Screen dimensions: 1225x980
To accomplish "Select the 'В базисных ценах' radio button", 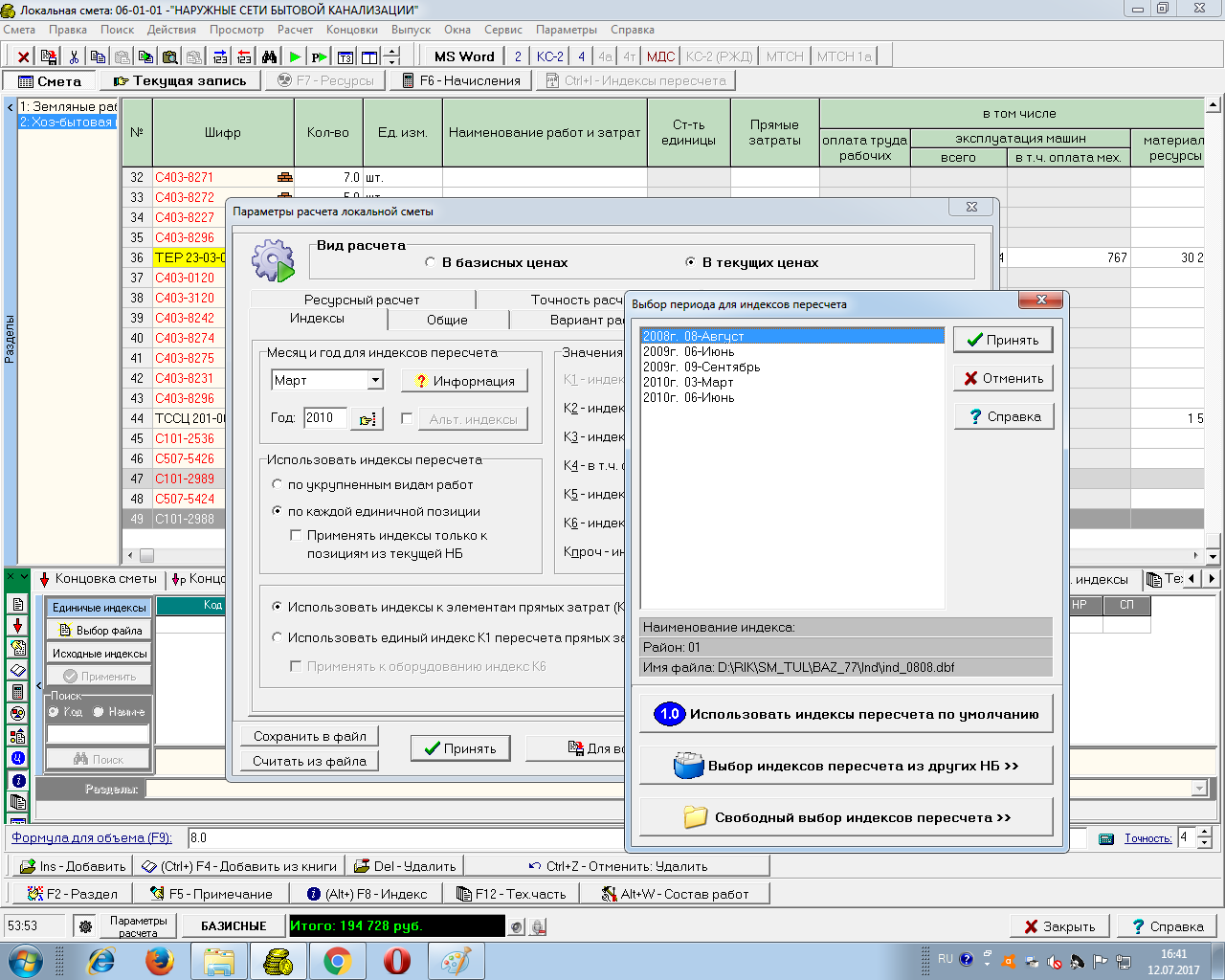I will point(430,262).
